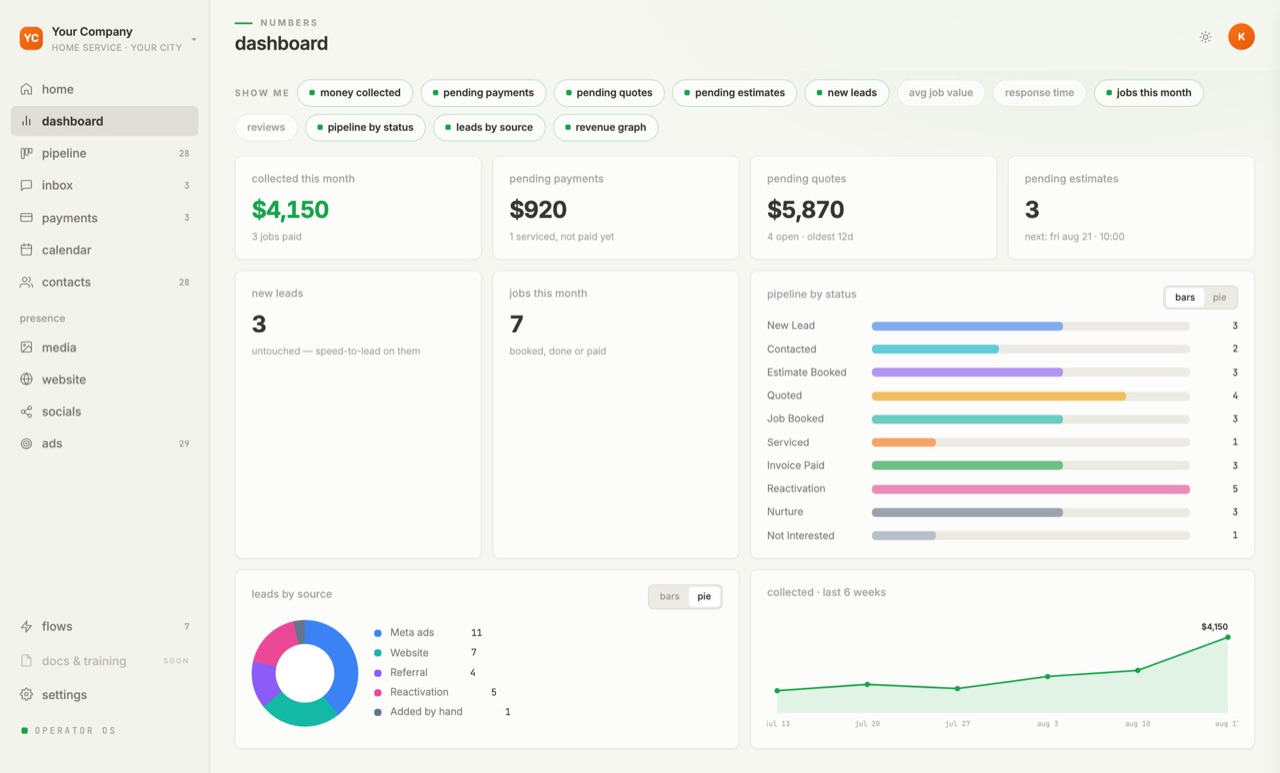1280x773 pixels.
Task: Click the calendar icon in sidebar
Action: point(26,250)
